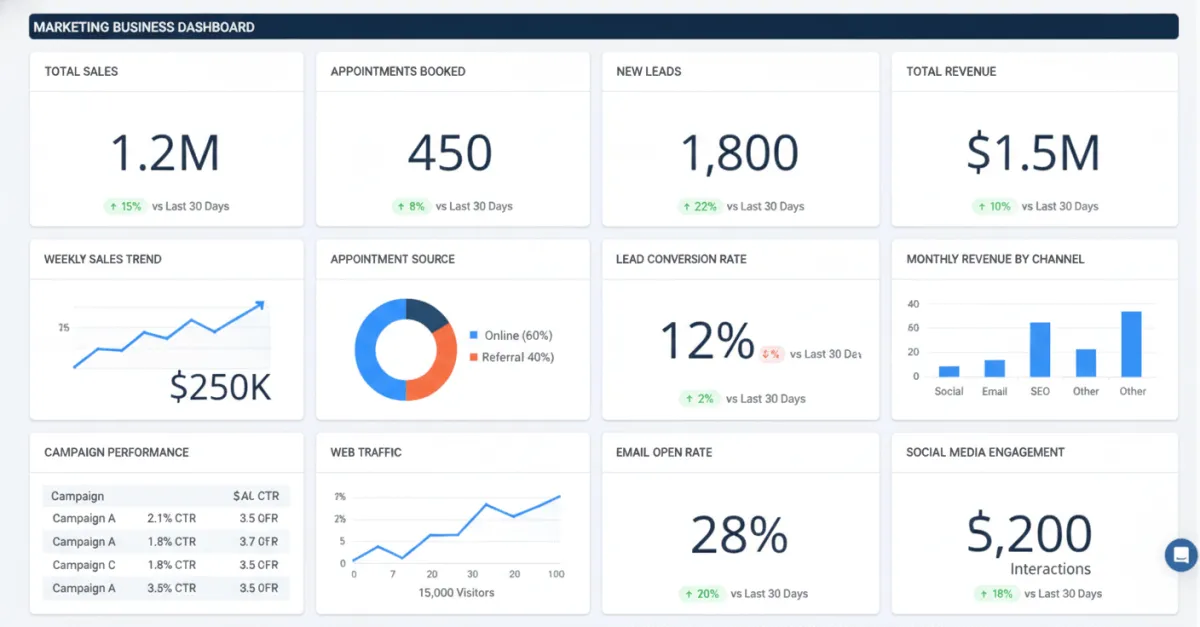Image resolution: width=1200 pixels, height=627 pixels.
Task: Click the $AL CTR column header
Action: click(256, 495)
